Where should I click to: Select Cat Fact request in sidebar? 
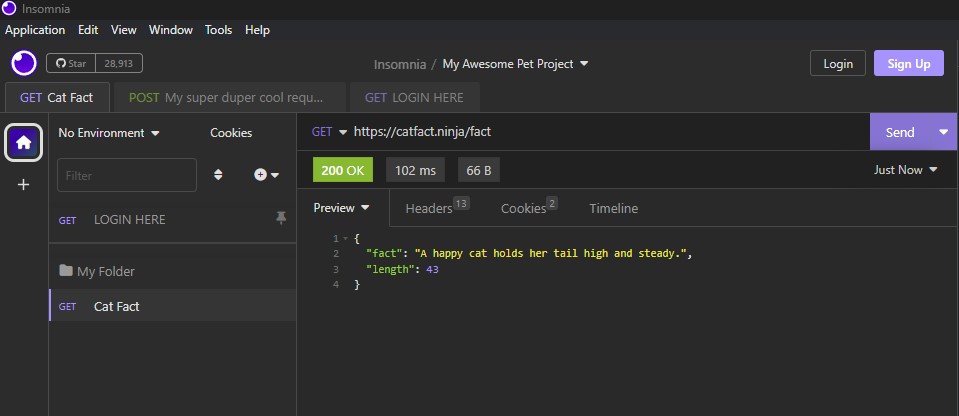tap(172, 306)
